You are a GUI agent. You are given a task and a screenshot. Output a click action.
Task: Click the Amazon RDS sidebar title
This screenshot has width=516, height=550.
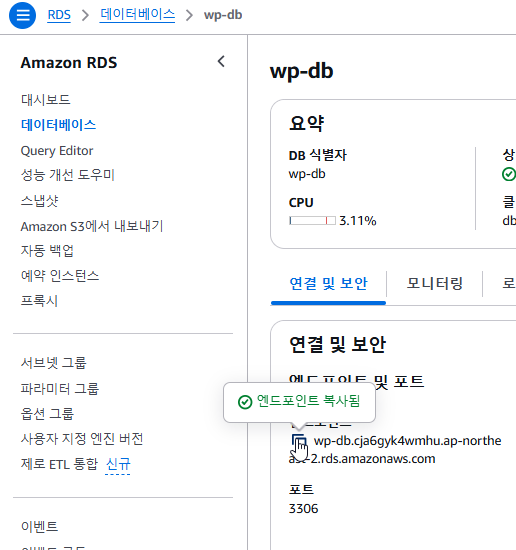pos(69,63)
